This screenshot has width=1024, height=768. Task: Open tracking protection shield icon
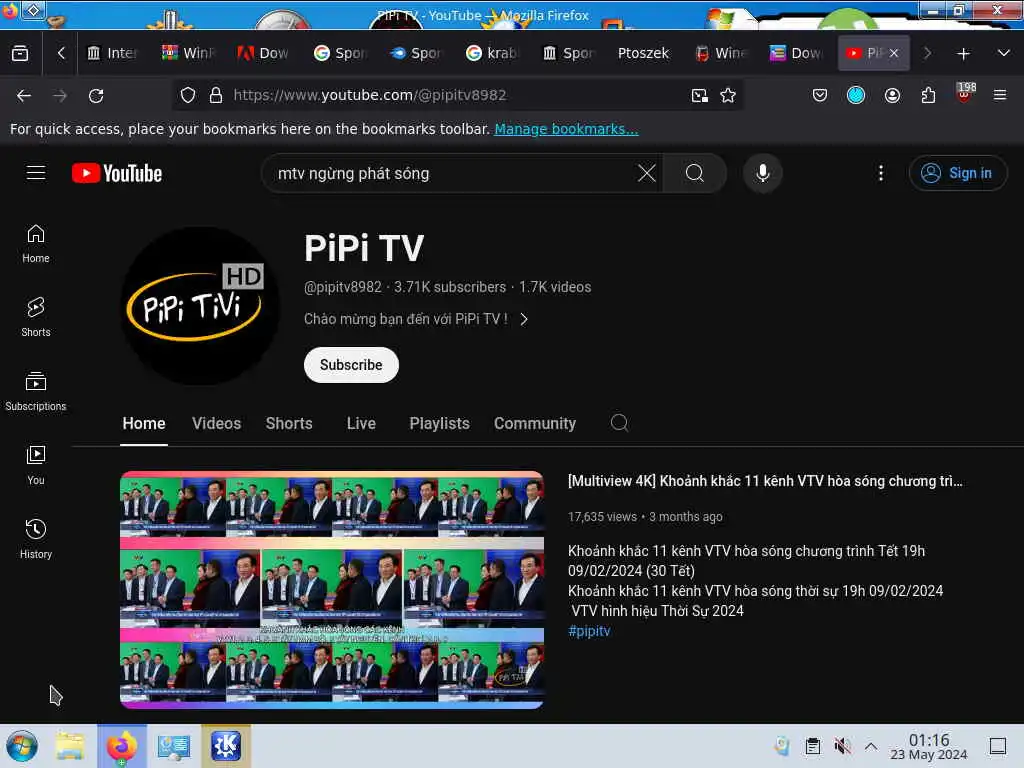[x=188, y=95]
